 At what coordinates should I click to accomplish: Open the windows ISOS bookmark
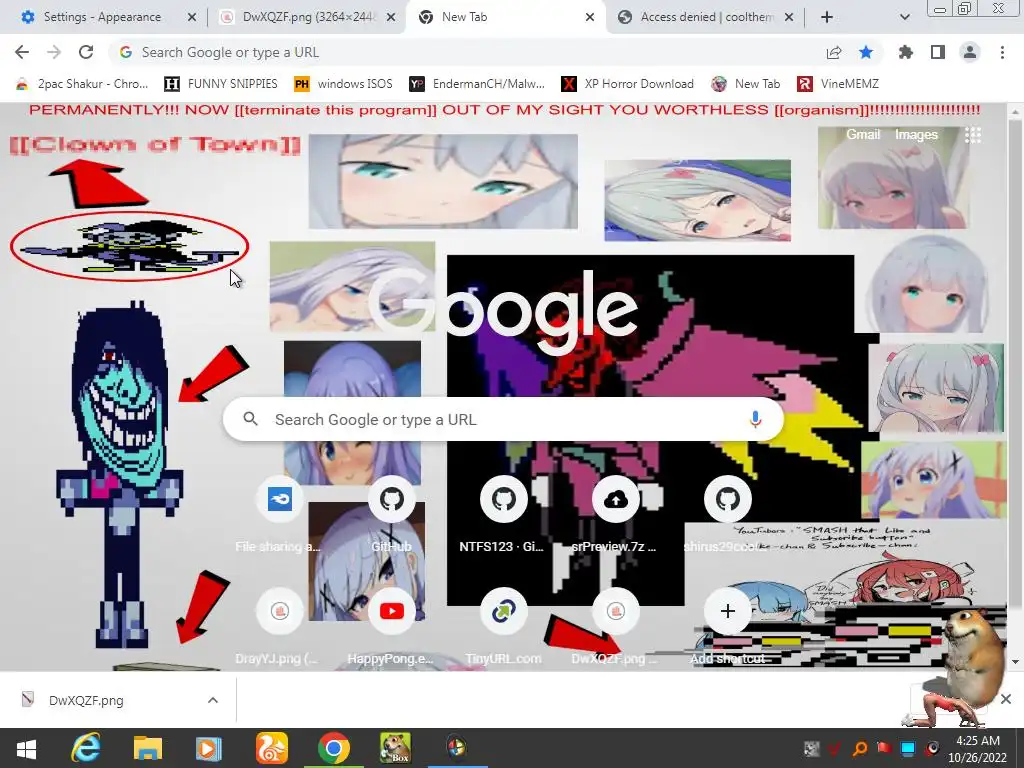point(344,84)
